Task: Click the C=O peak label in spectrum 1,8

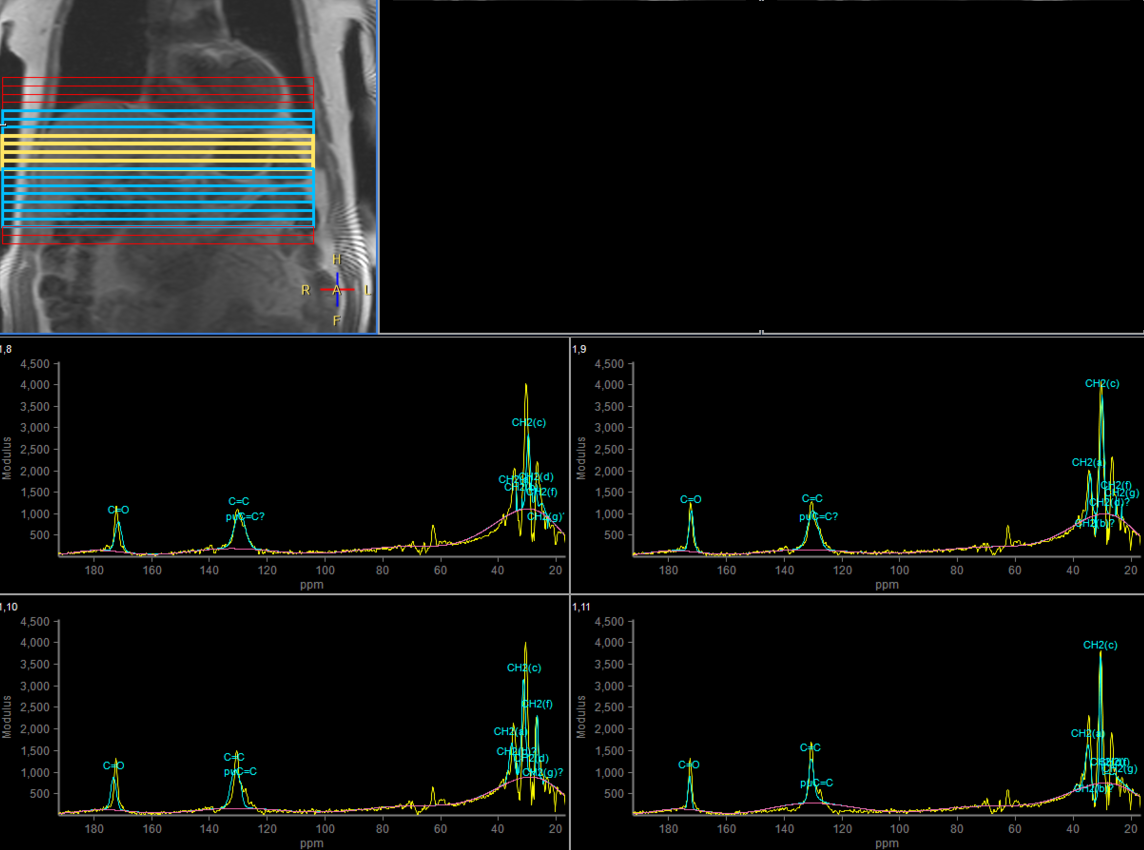Action: 119,510
